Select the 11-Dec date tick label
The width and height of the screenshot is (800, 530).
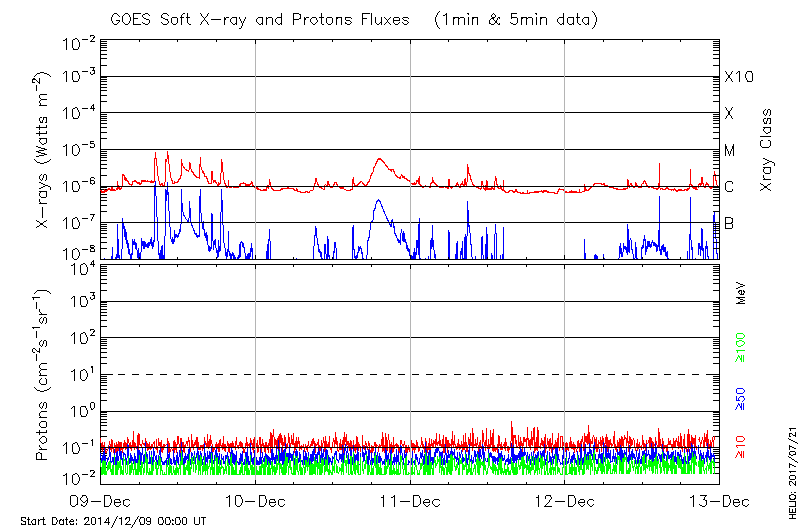[410, 500]
